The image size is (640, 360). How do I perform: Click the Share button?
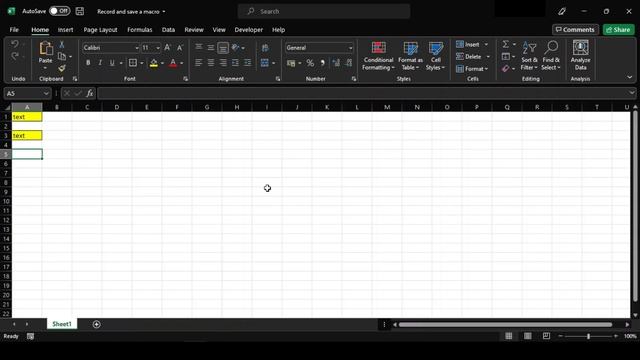tap(618, 30)
